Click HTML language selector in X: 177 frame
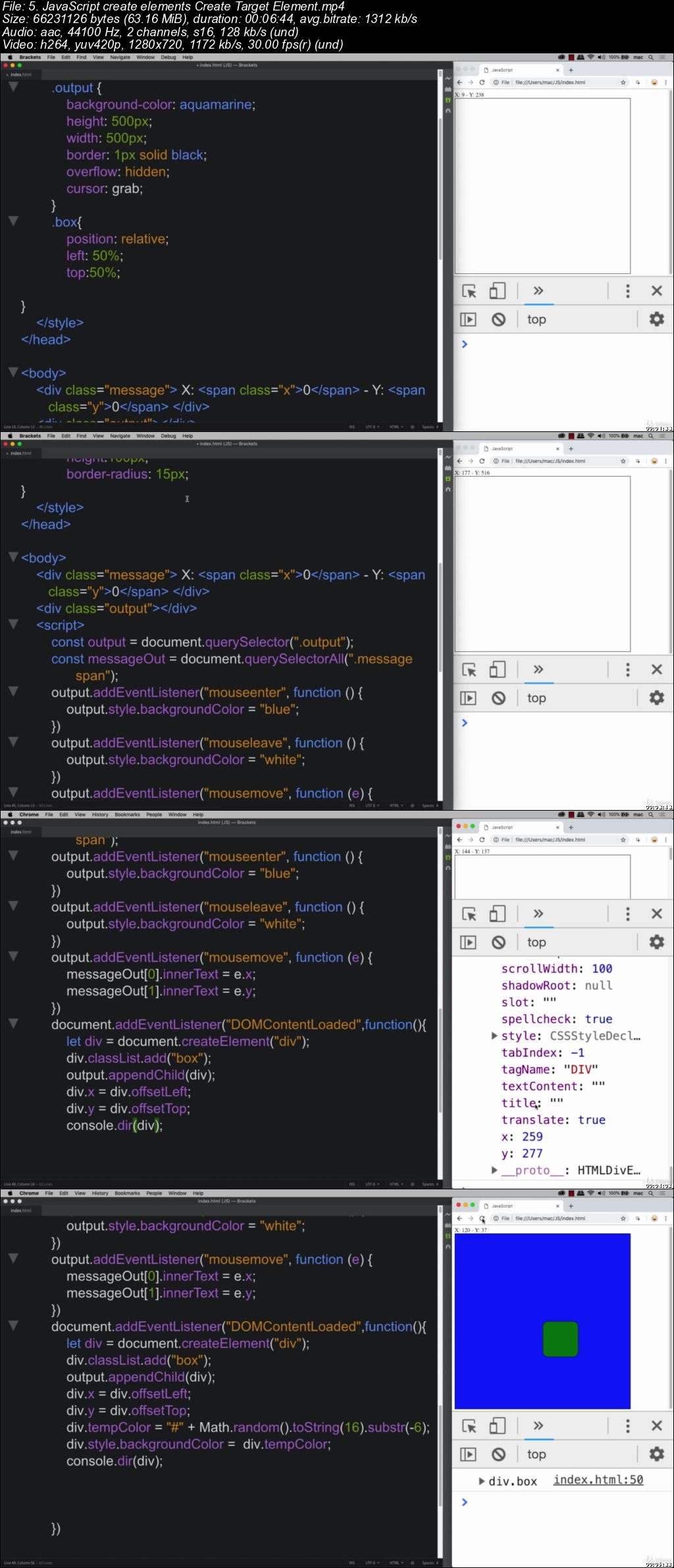This screenshot has width=674, height=1568. point(396,805)
